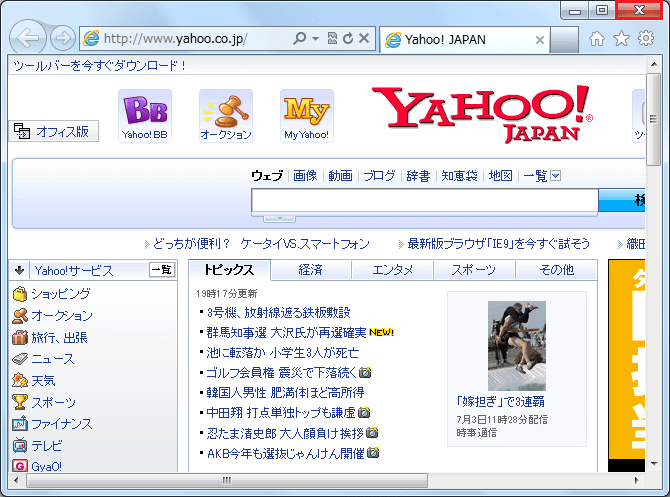Select the 画像 search category
670x497 pixels.
305,176
